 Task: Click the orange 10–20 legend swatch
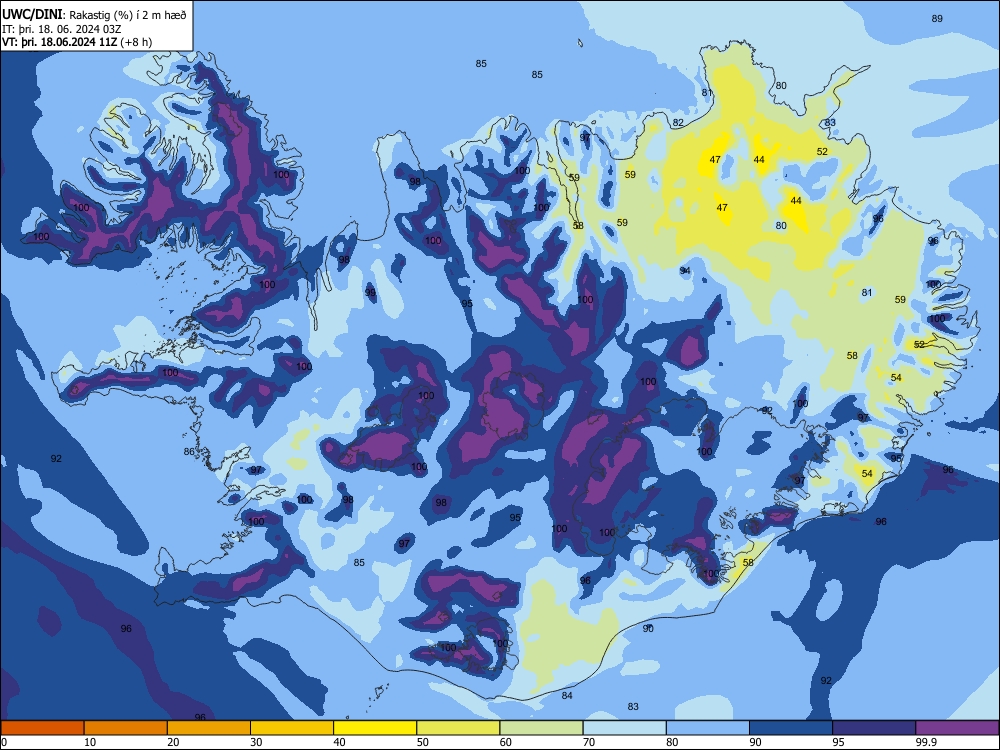[126, 728]
